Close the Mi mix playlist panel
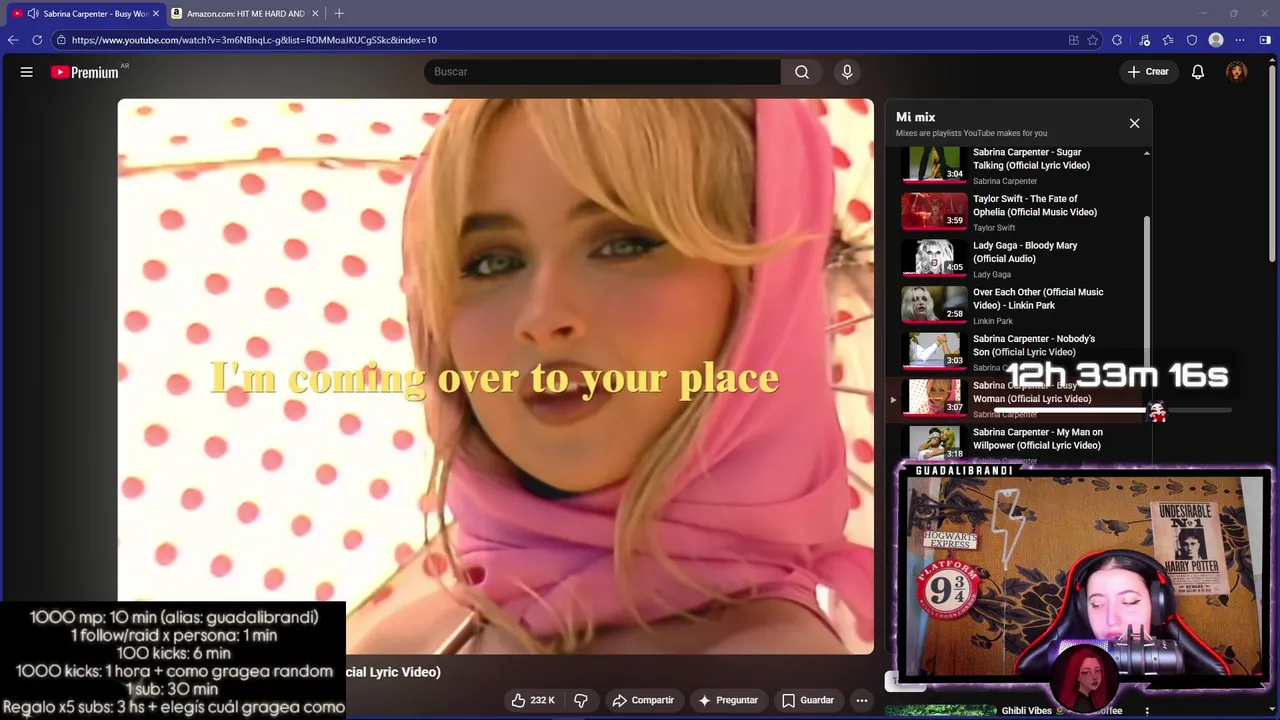 pos(1134,123)
